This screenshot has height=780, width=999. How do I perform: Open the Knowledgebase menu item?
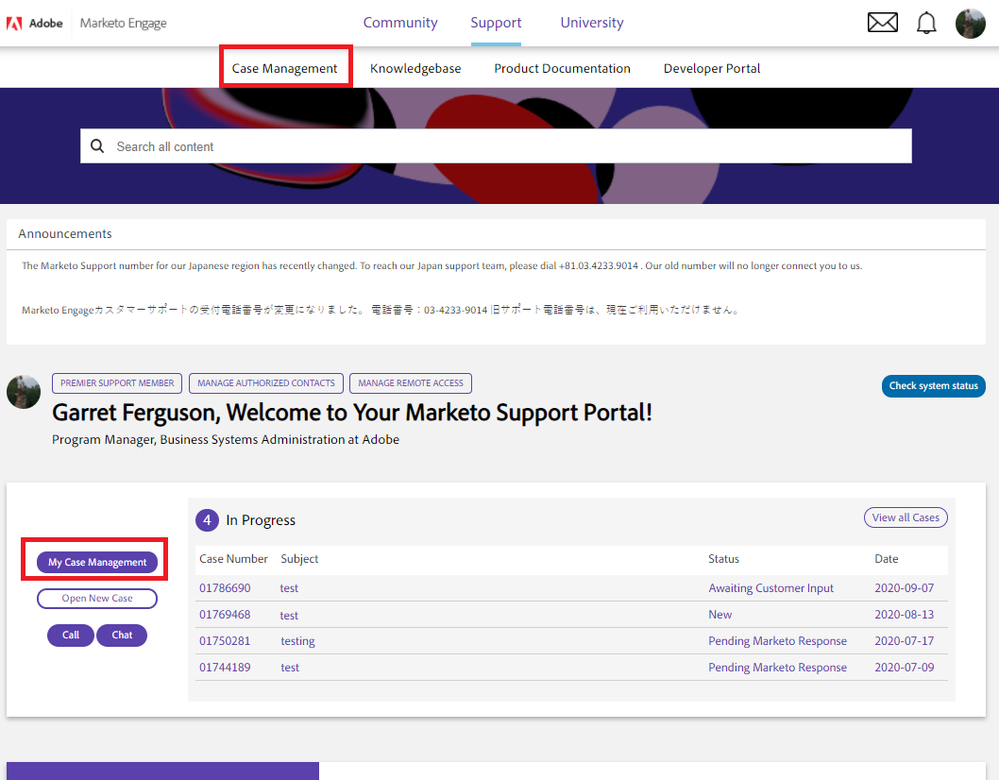pyautogui.click(x=415, y=68)
